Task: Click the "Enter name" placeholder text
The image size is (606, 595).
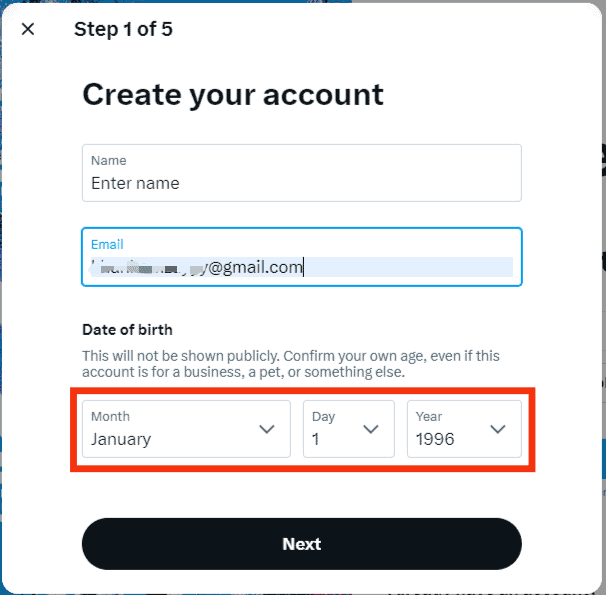Action: pos(135,183)
